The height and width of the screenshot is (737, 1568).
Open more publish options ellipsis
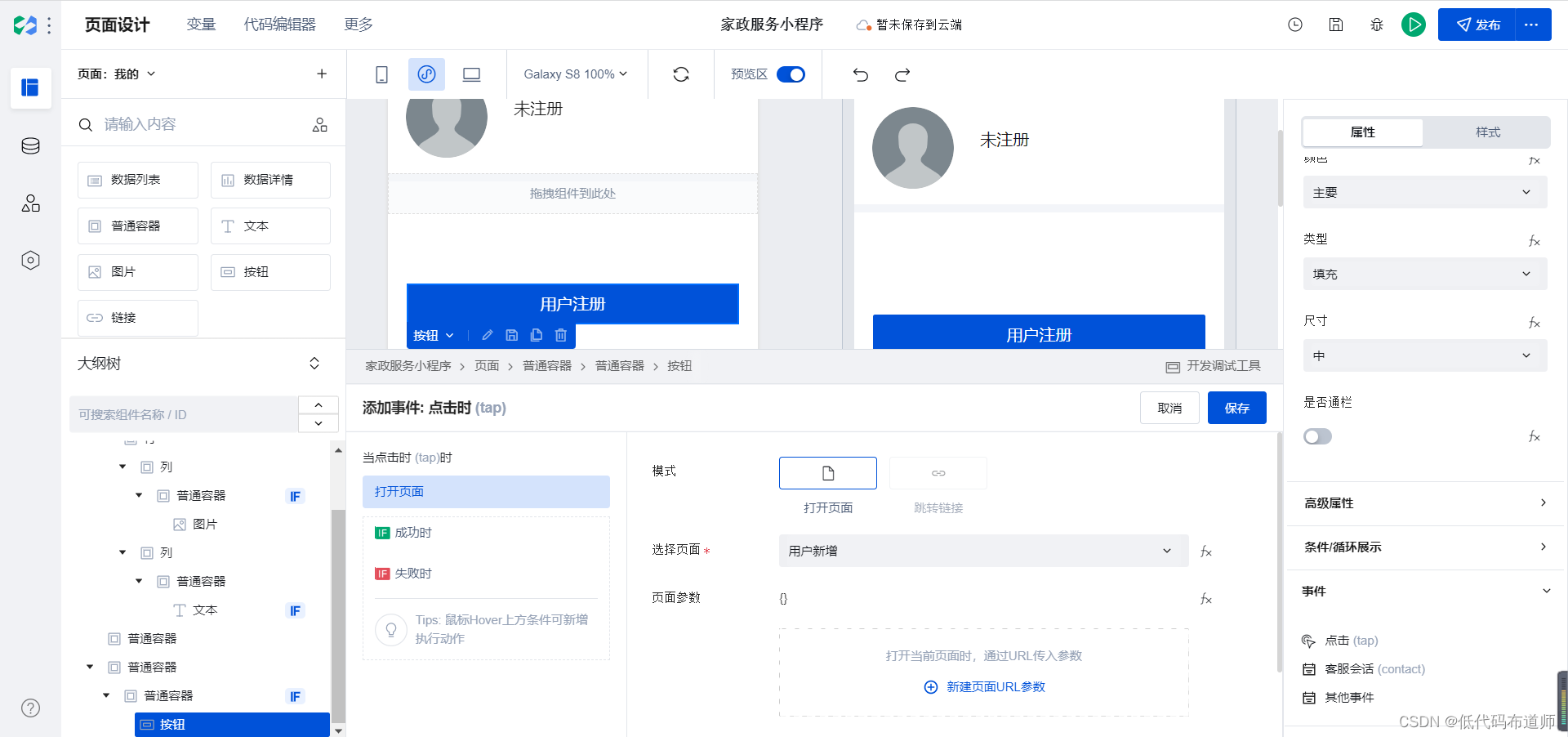point(1532,25)
